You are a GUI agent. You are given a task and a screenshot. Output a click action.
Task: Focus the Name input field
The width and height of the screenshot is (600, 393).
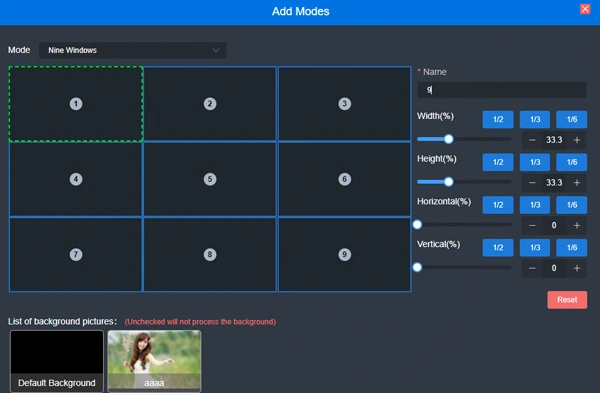coord(502,90)
